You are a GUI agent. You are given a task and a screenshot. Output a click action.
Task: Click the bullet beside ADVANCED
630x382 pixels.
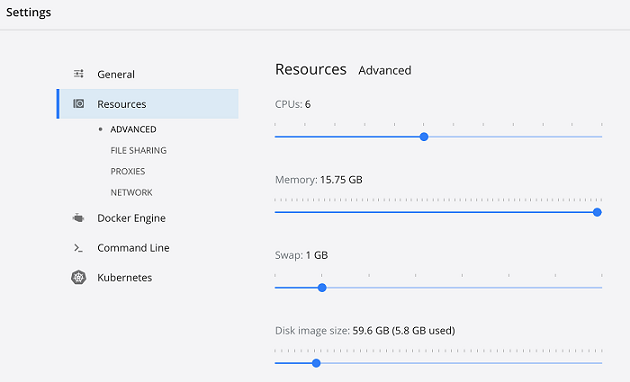point(100,129)
